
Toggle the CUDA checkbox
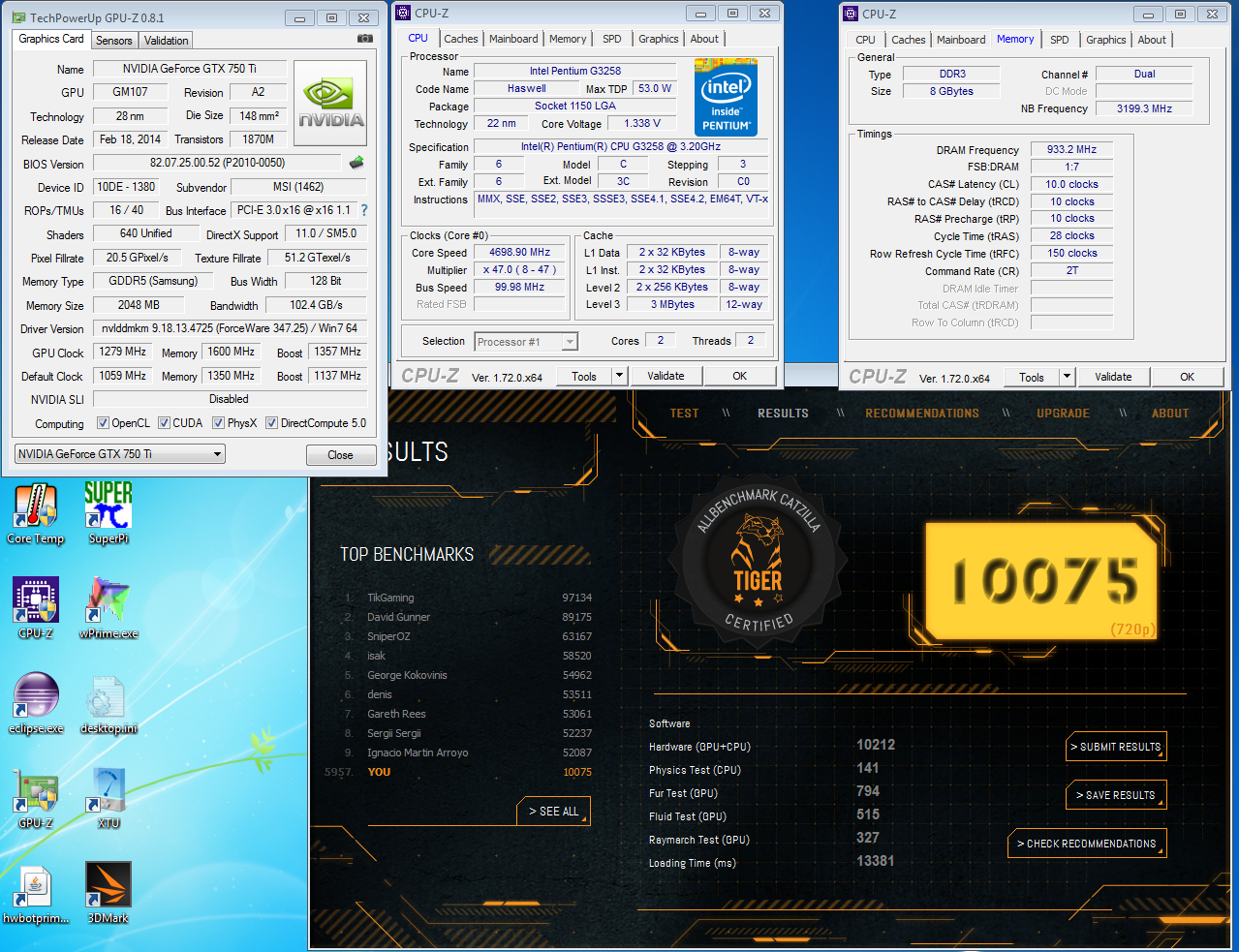pyautogui.click(x=164, y=423)
